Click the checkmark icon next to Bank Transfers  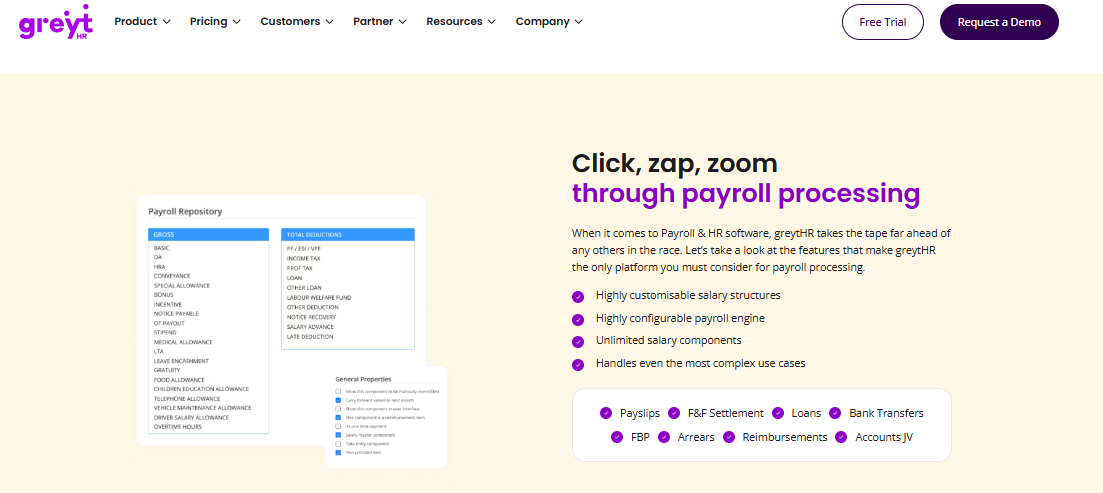tap(835, 413)
